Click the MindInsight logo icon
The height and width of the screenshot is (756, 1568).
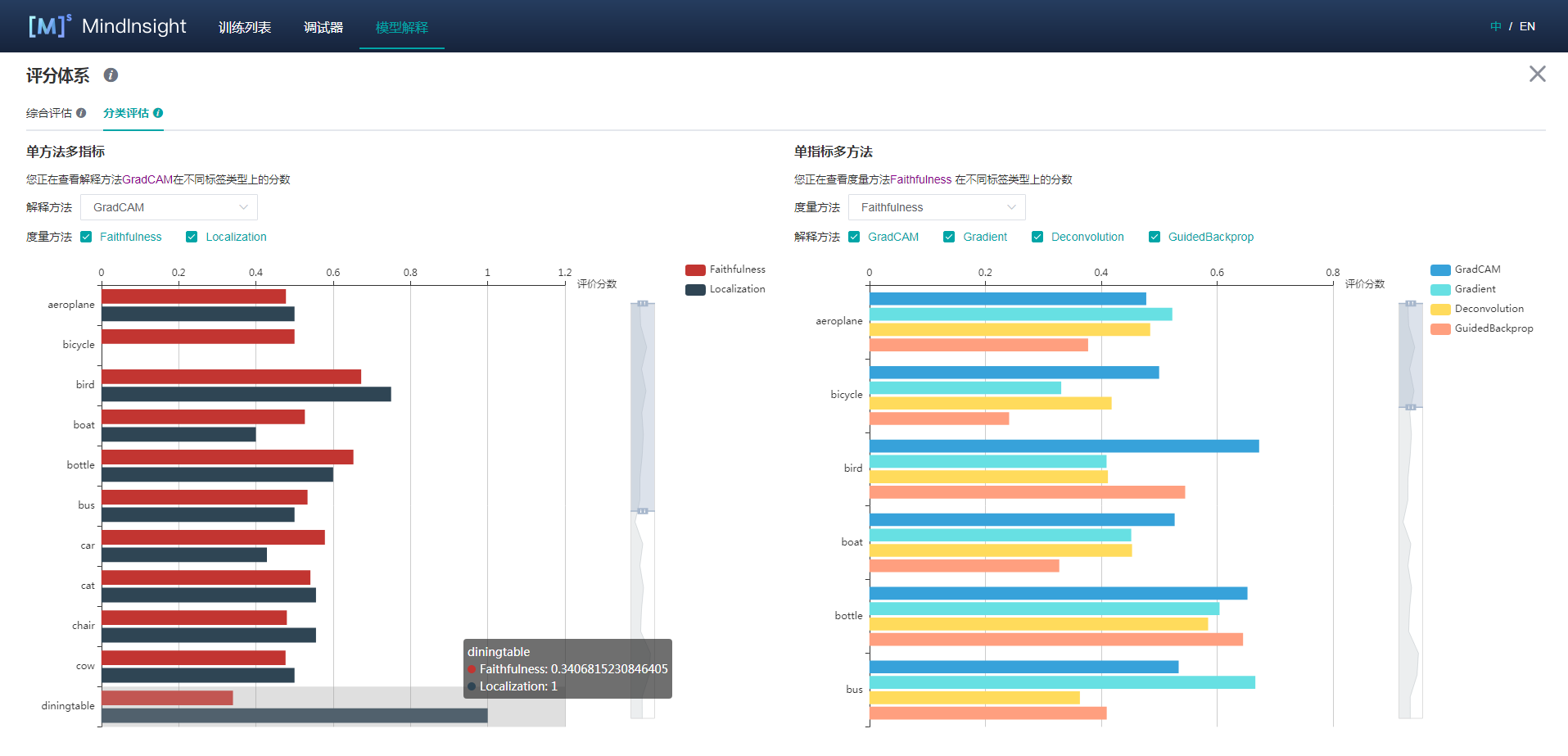click(49, 26)
